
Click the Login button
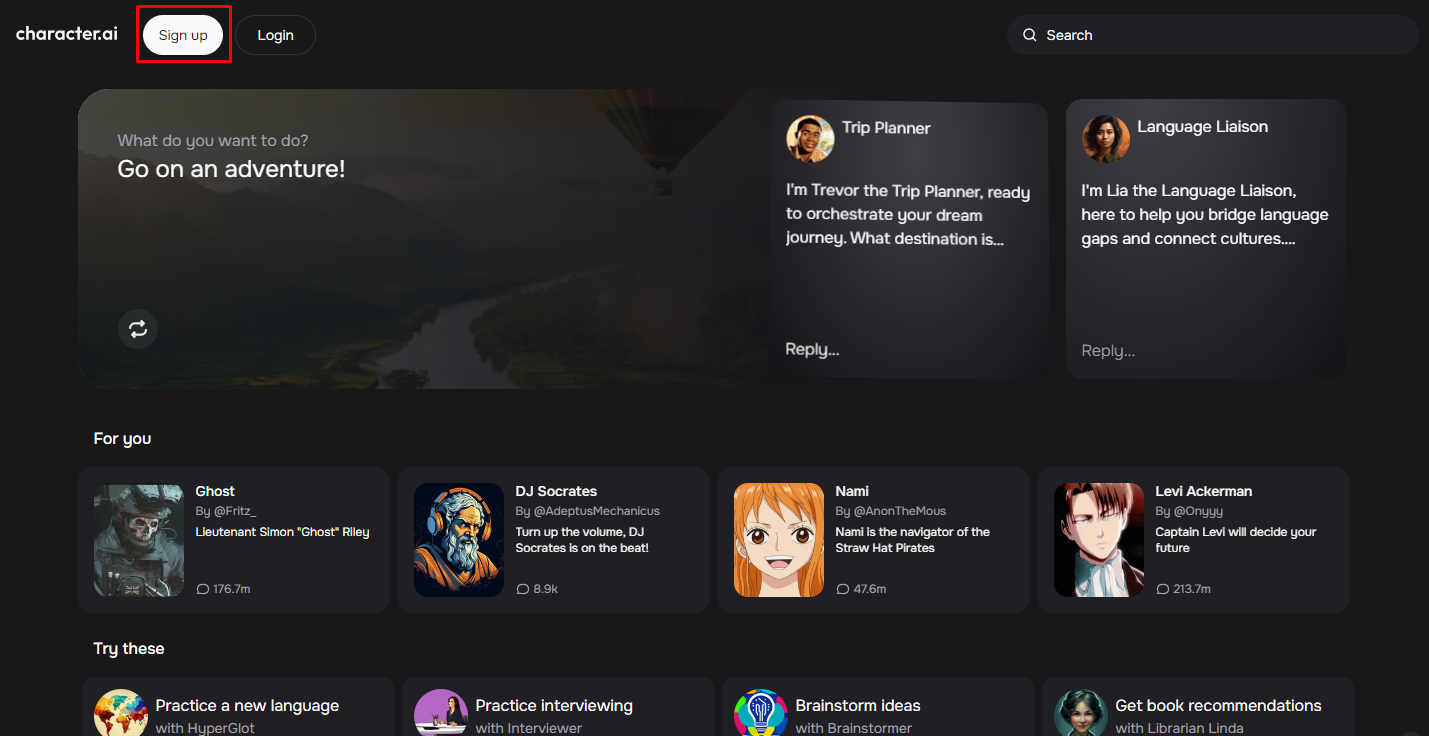(x=275, y=35)
